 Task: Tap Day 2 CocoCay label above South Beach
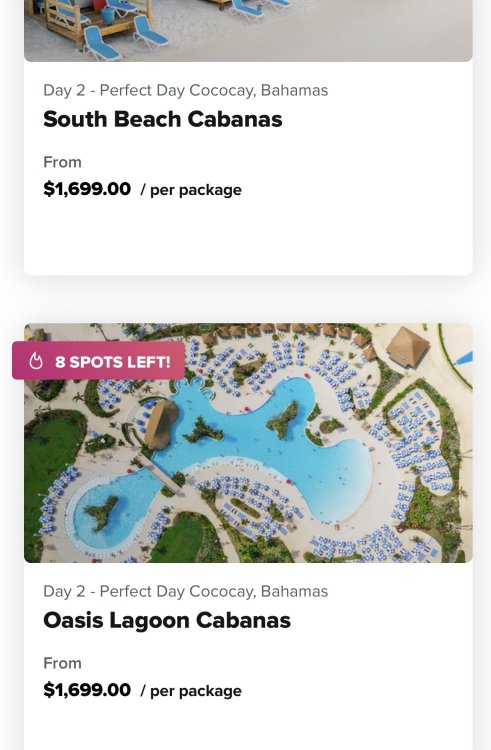pyautogui.click(x=185, y=90)
